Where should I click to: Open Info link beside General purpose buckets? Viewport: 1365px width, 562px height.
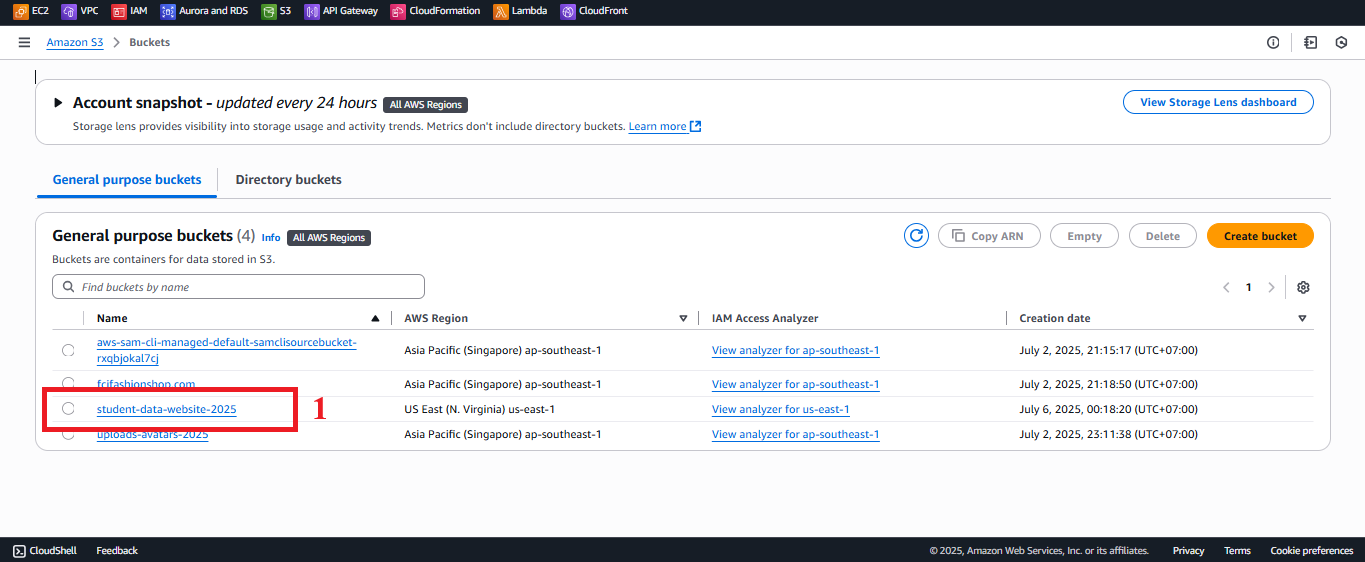[271, 238]
